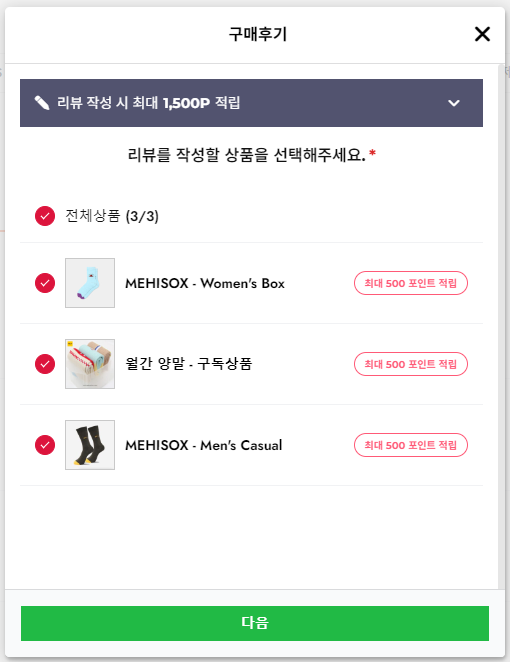
Task: Click the 전체상품 (3/3) label text
Action: pos(112,216)
